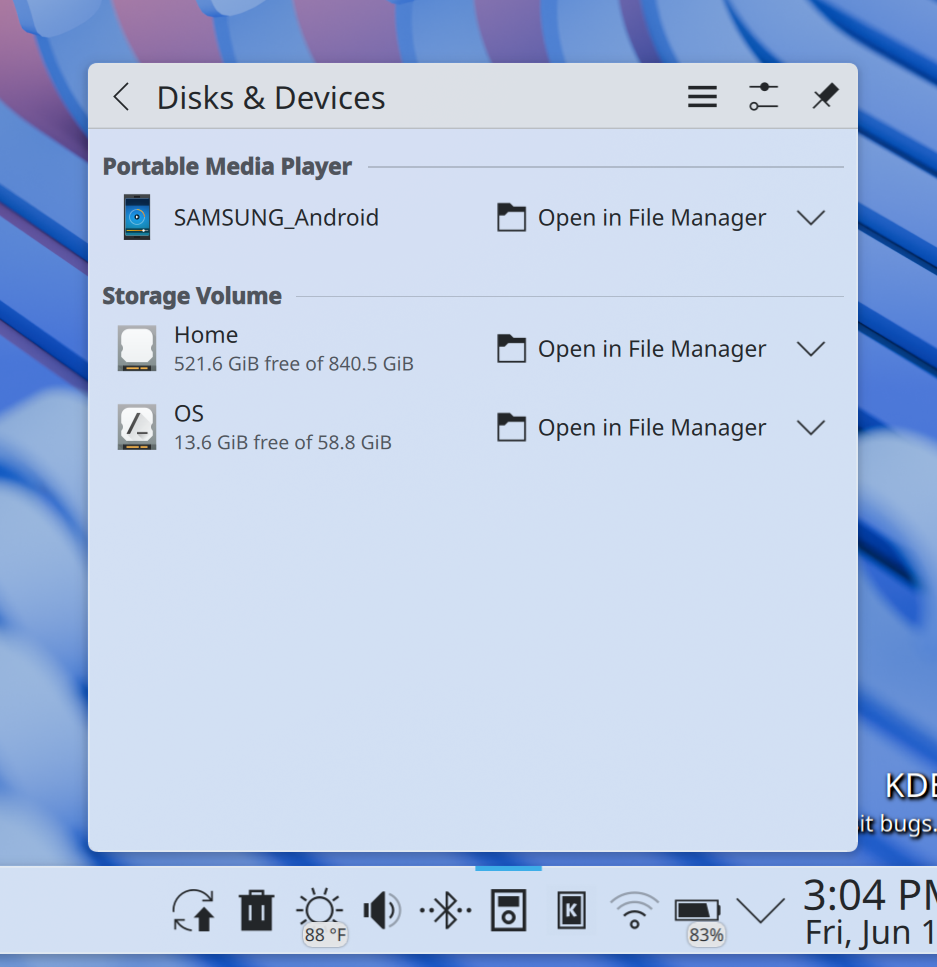The height and width of the screenshot is (967, 937).
Task: Open Home volume in File Manager
Action: click(631, 349)
